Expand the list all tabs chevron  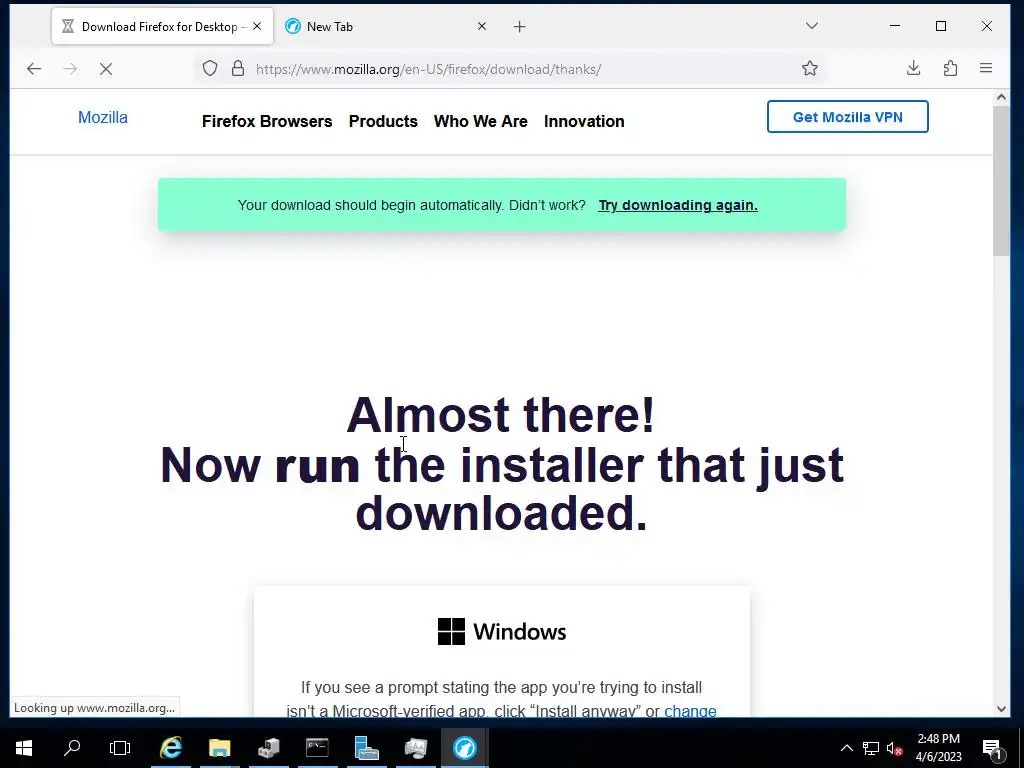pyautogui.click(x=812, y=26)
